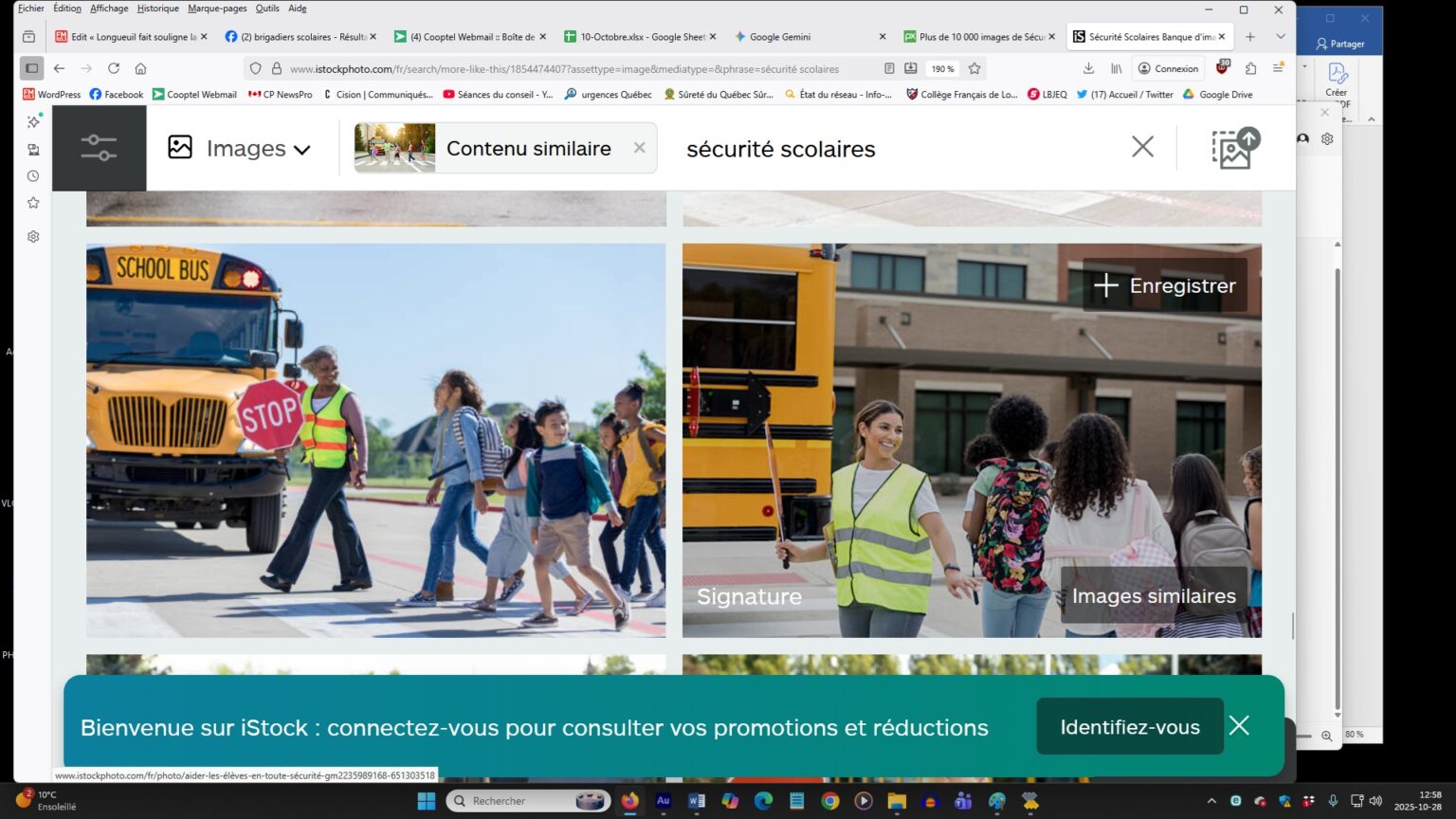Open Firefox downloads icon
This screenshot has height=819, width=1456.
[1088, 68]
